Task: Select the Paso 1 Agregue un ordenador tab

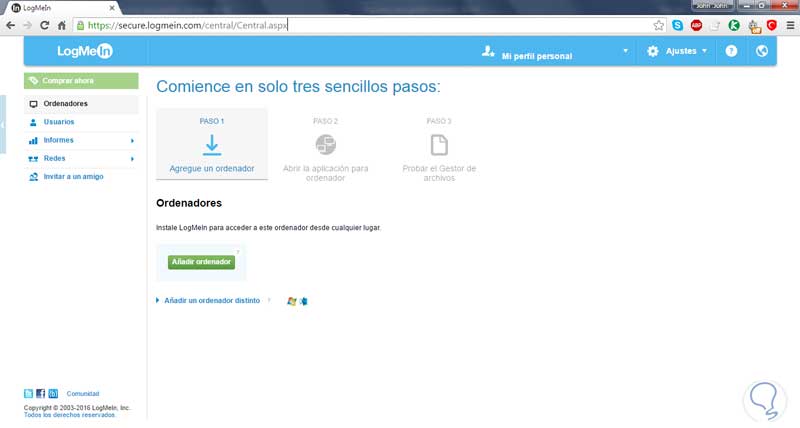Action: [x=212, y=144]
